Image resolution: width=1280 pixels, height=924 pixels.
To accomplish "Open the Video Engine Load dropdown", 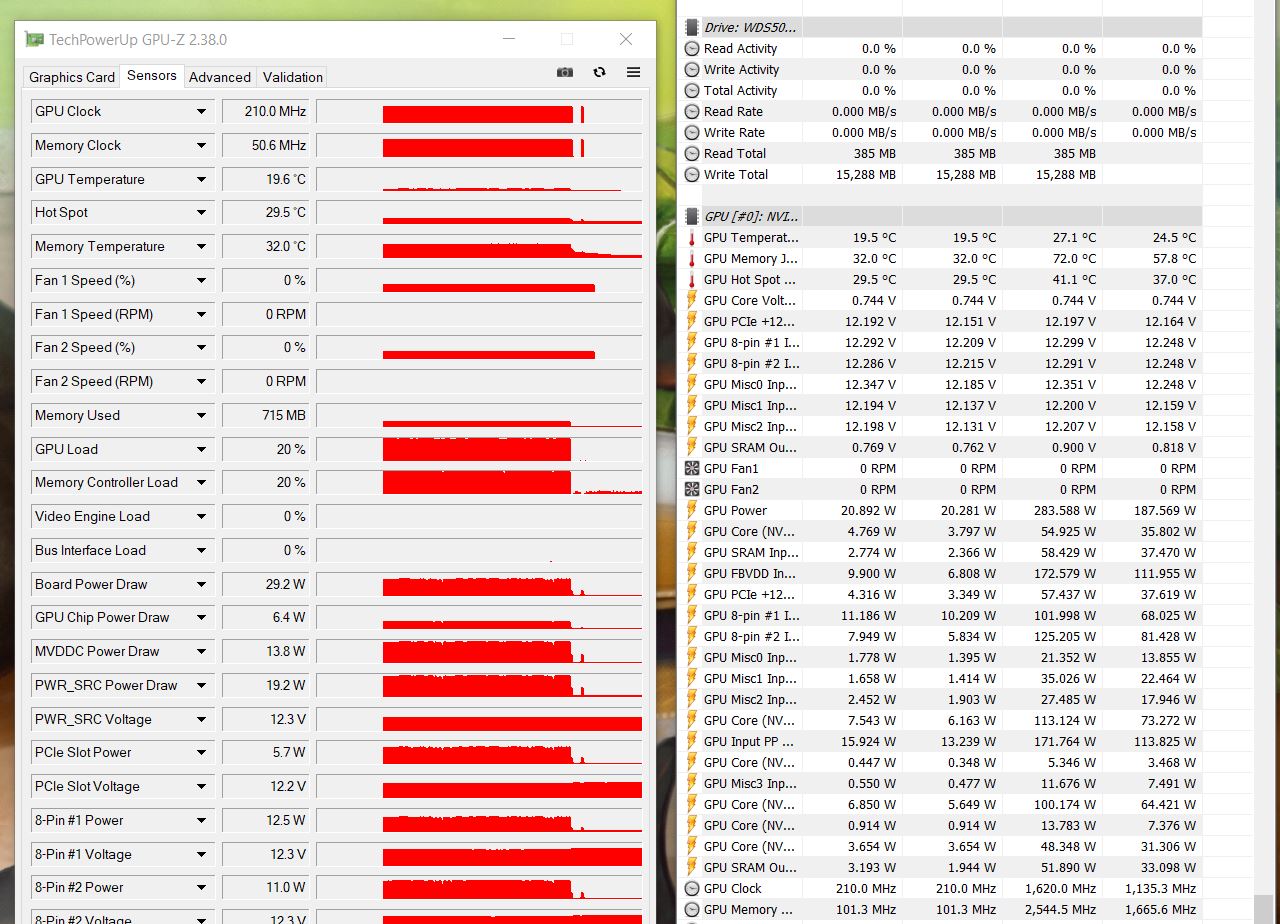I will click(x=201, y=517).
